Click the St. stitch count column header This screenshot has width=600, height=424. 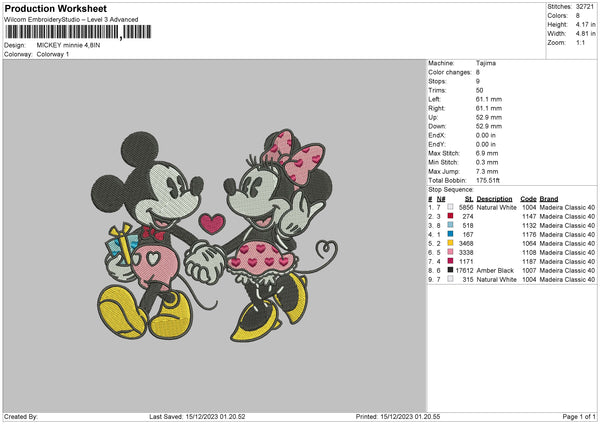(468, 198)
